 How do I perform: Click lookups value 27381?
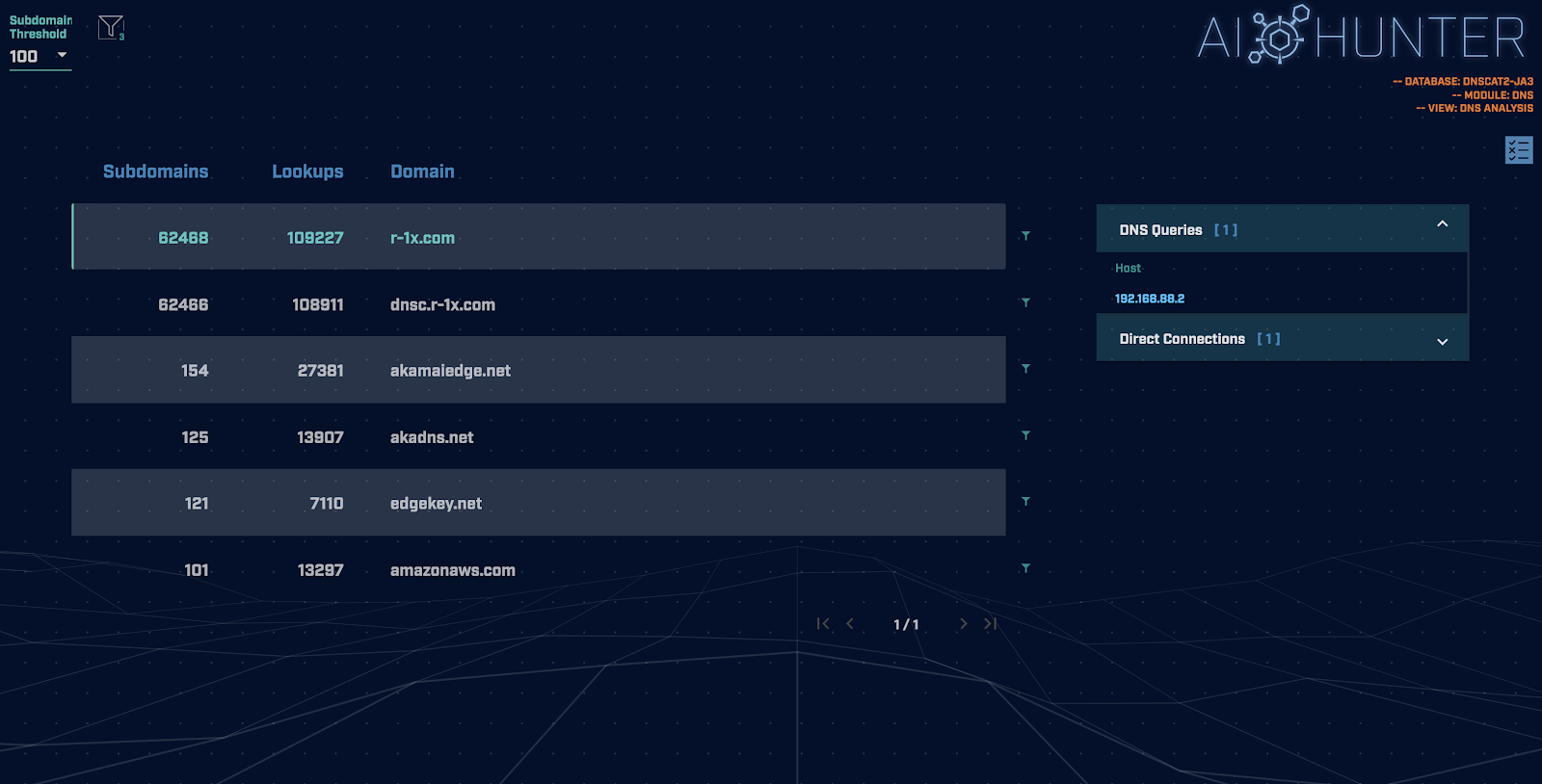(x=321, y=371)
